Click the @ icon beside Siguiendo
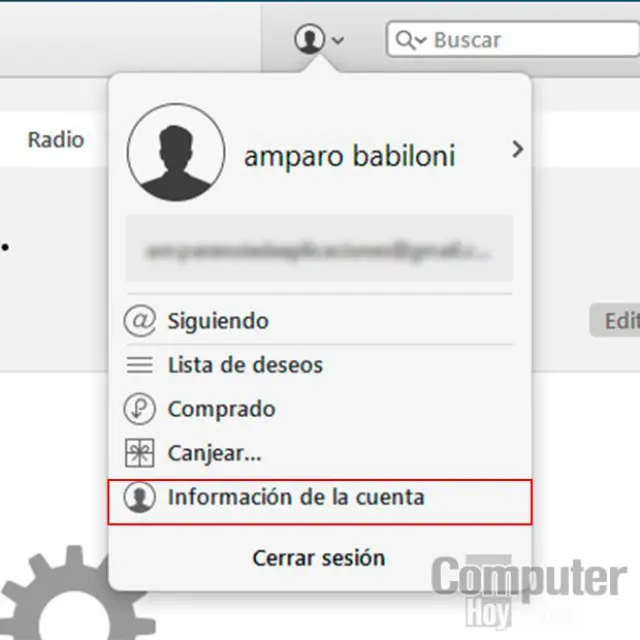 point(140,321)
